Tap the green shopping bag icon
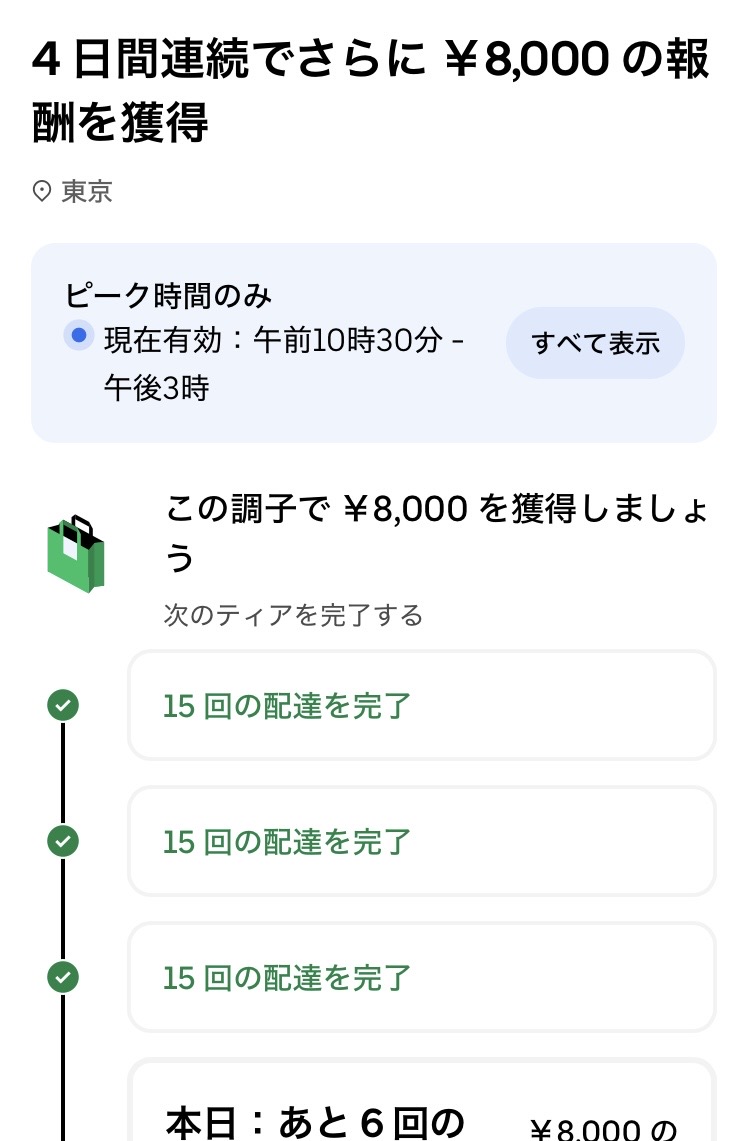Viewport: 748px width, 1141px height. pos(75,554)
